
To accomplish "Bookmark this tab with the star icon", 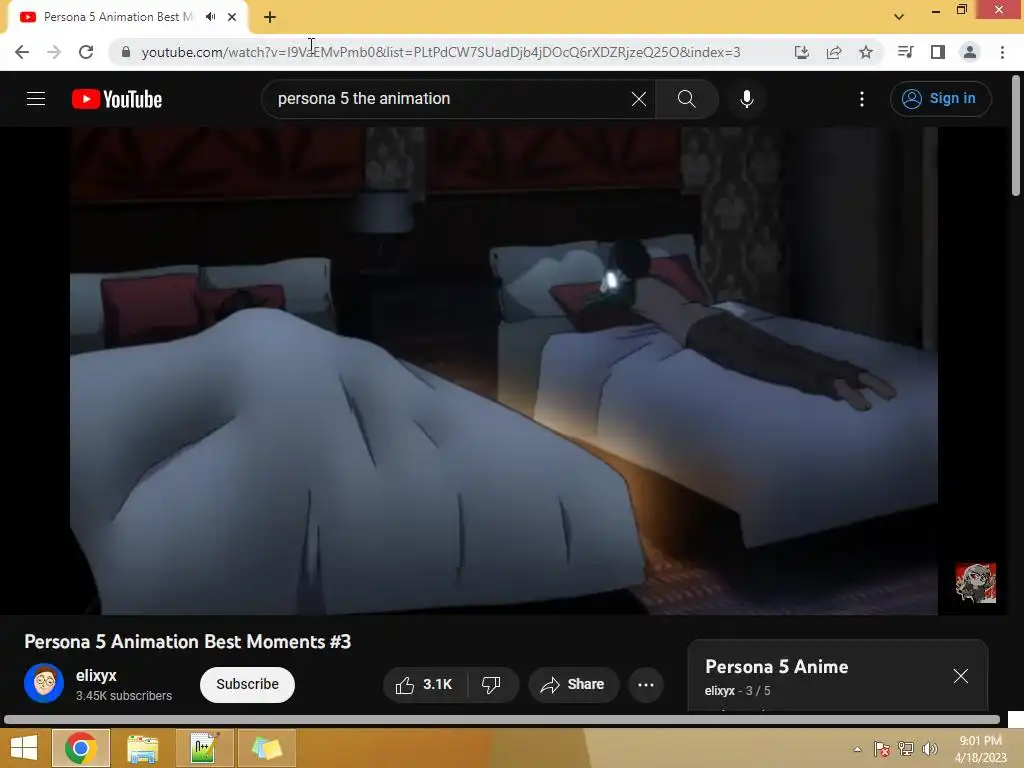I will pyautogui.click(x=866, y=52).
